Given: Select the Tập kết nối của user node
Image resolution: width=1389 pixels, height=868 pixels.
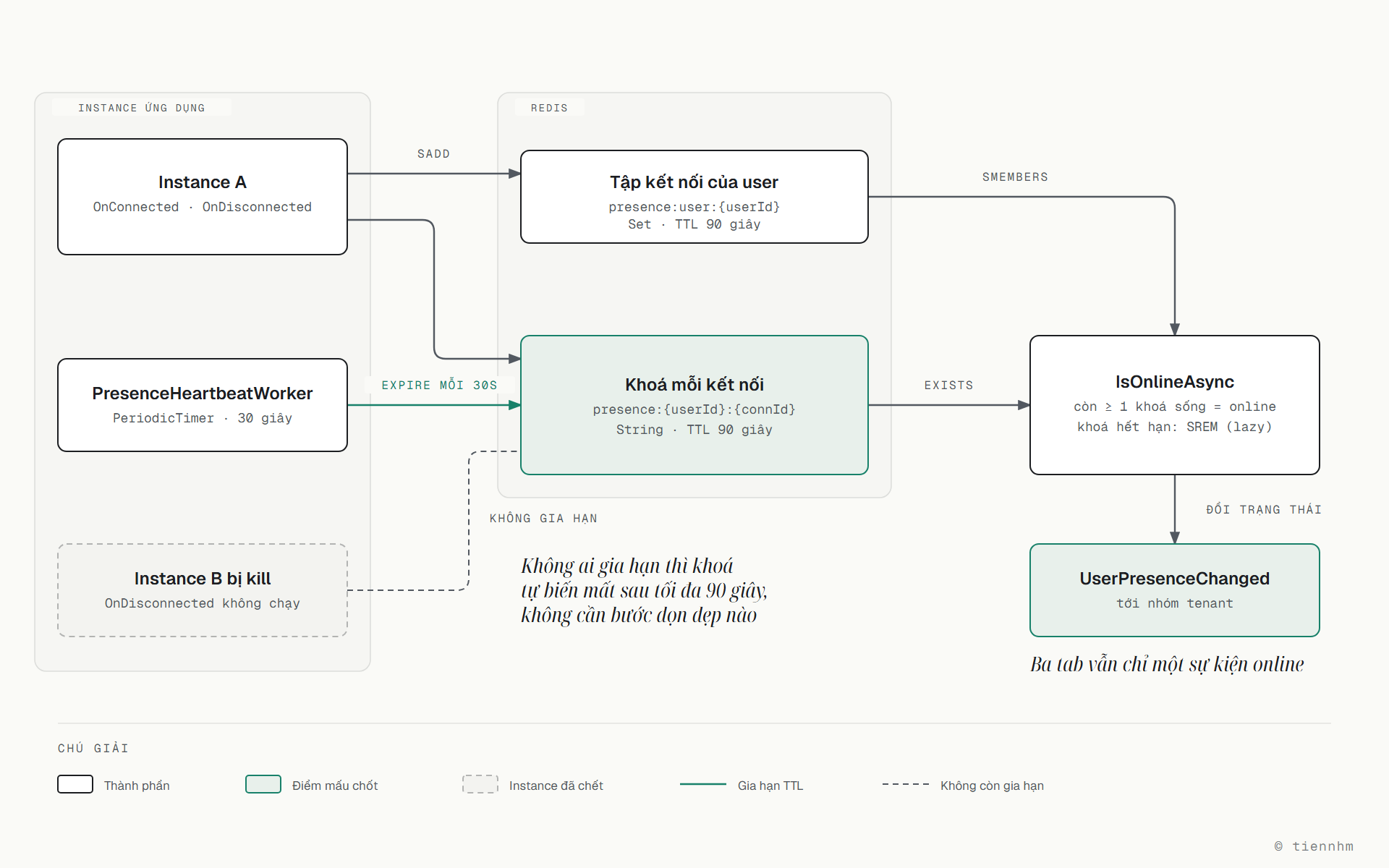Looking at the screenshot, I should point(694,197).
